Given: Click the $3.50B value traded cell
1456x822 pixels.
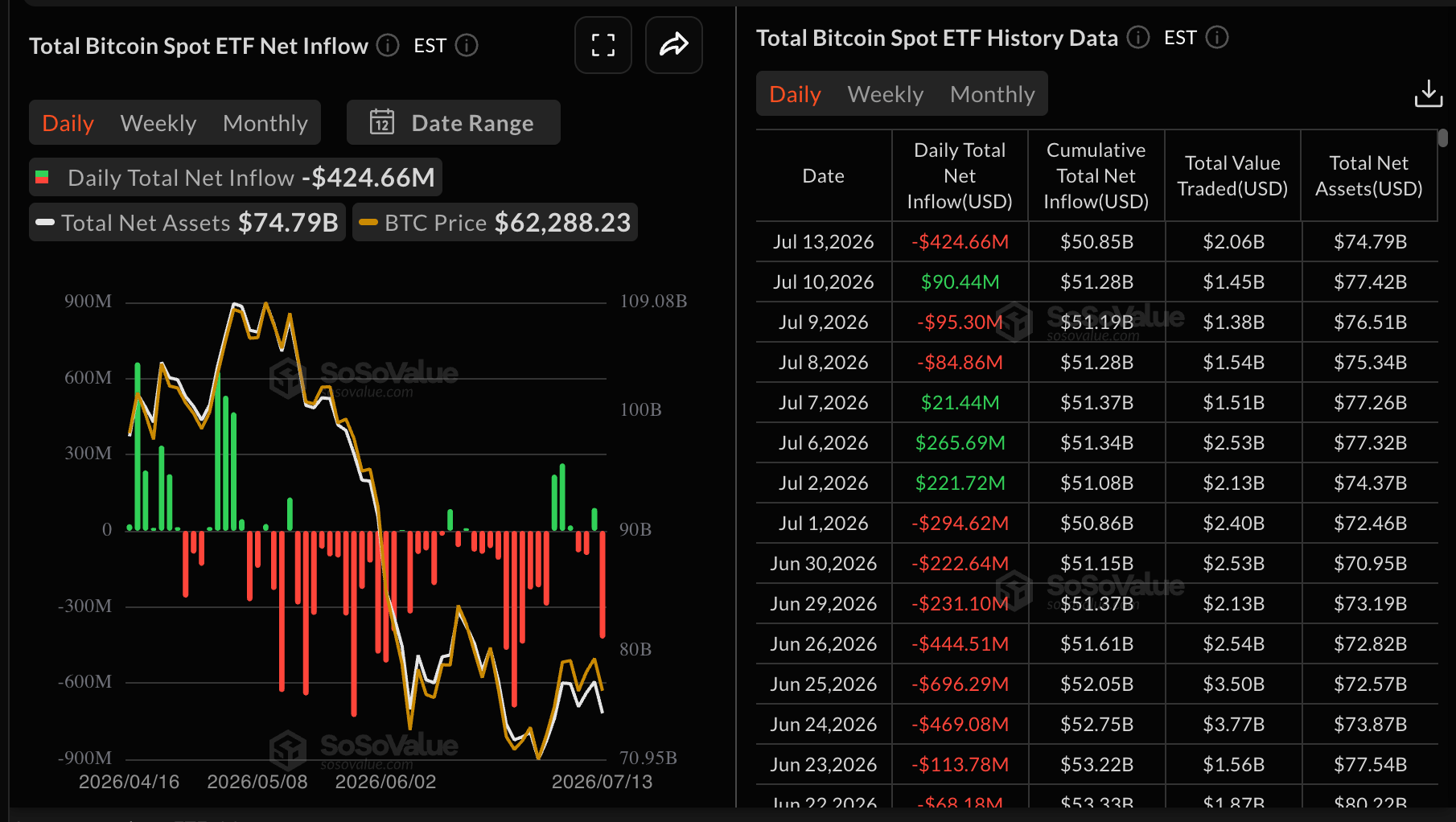Looking at the screenshot, I should coord(1233,684).
